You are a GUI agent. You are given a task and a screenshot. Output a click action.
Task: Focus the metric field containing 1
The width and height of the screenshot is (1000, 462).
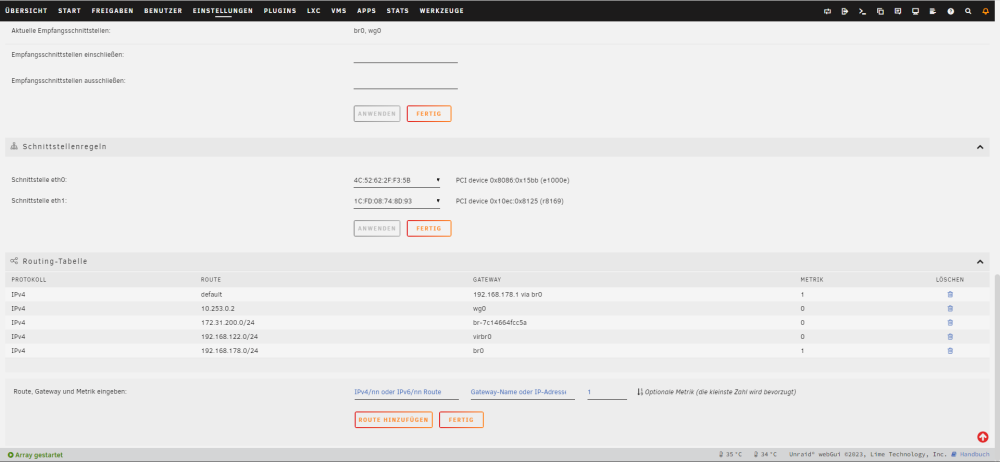[607, 392]
